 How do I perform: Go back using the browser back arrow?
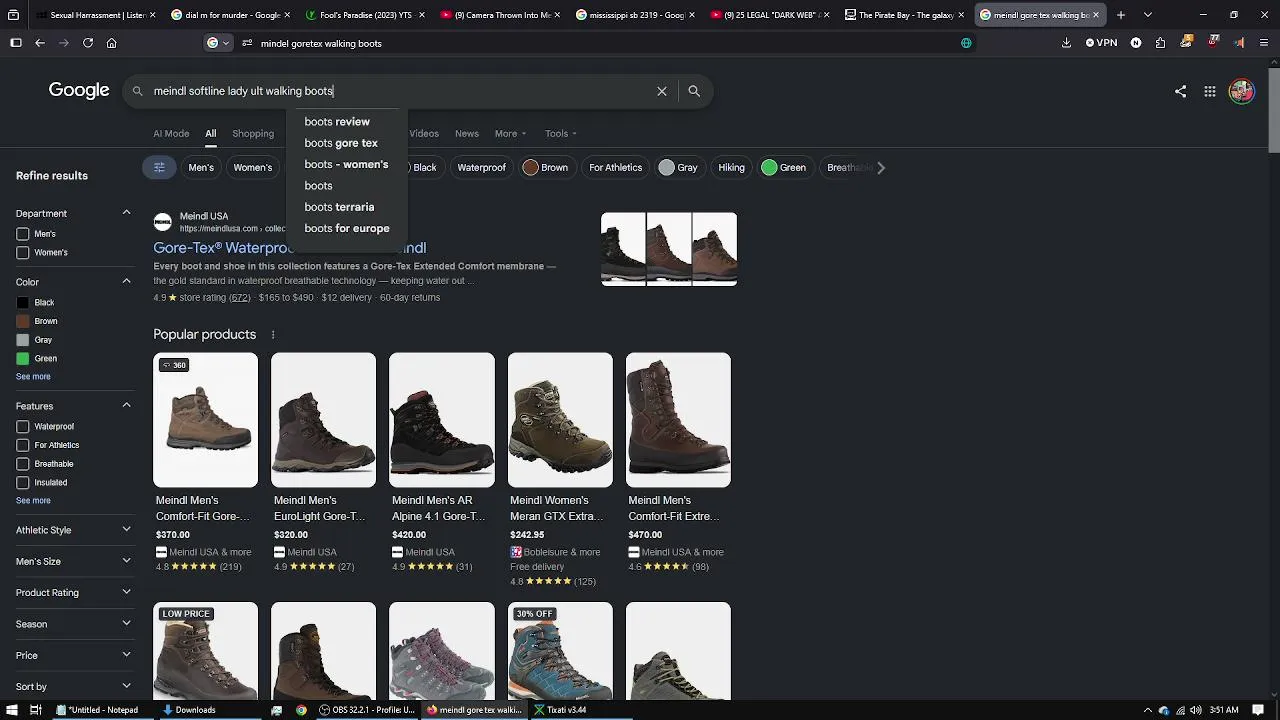tap(40, 43)
